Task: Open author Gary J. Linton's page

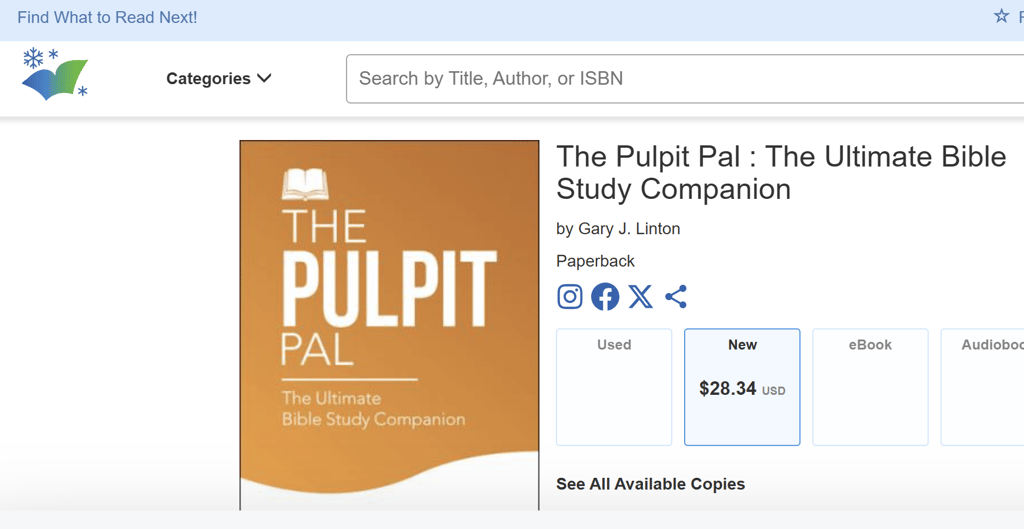Action: pyautogui.click(x=630, y=229)
